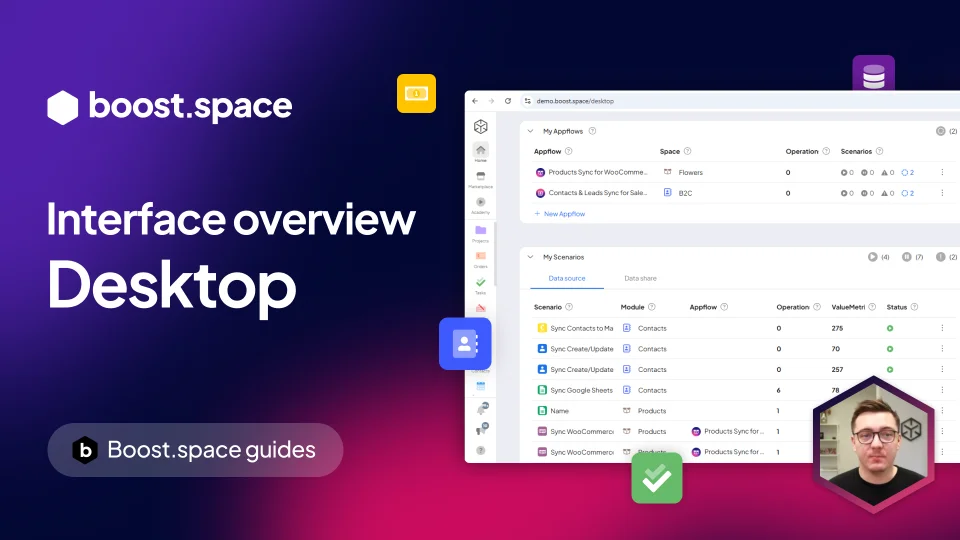
Task: Open notifications bell in sidebar
Action: [x=482, y=410]
